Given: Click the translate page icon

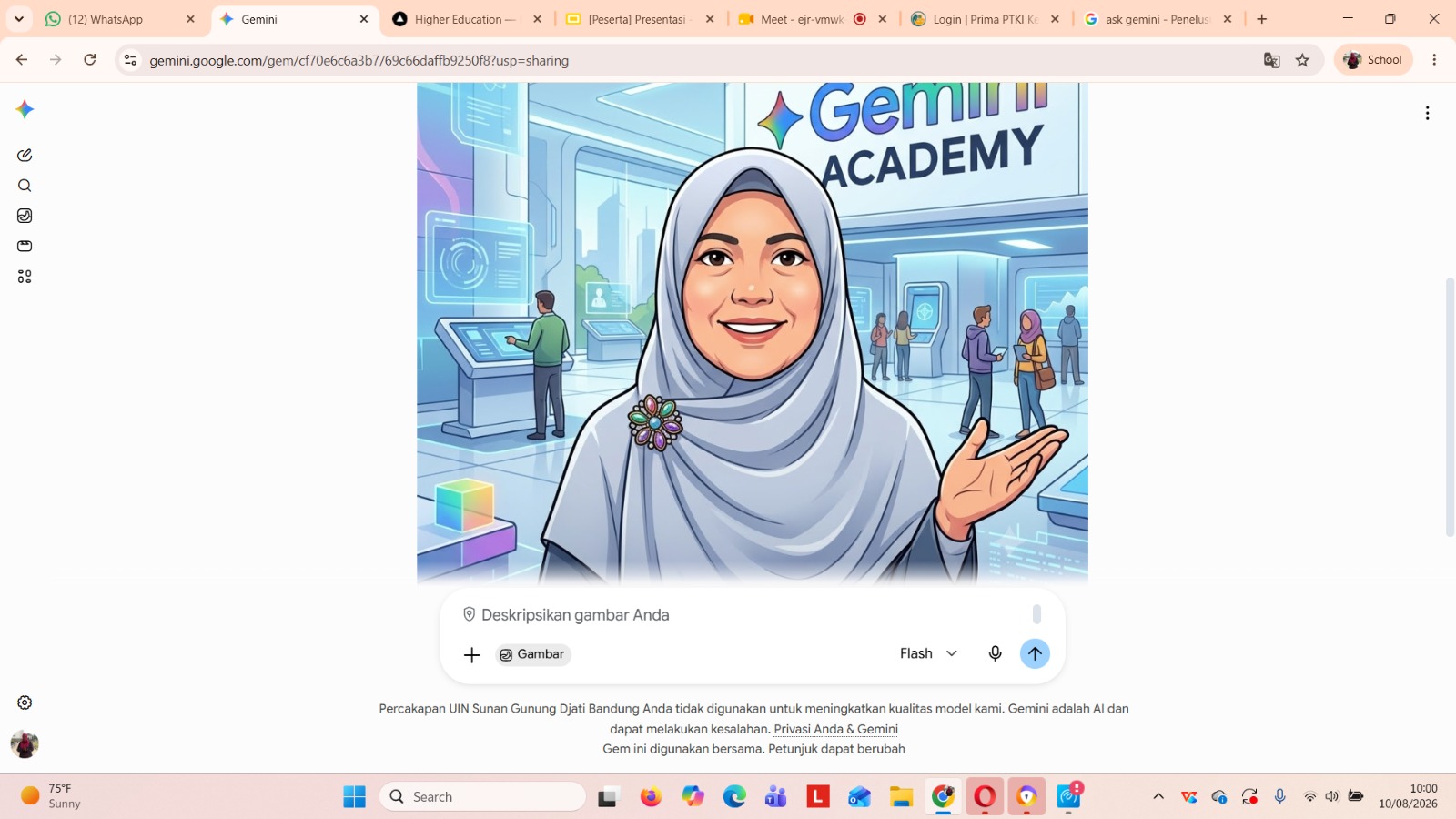Looking at the screenshot, I should pyautogui.click(x=1271, y=60).
